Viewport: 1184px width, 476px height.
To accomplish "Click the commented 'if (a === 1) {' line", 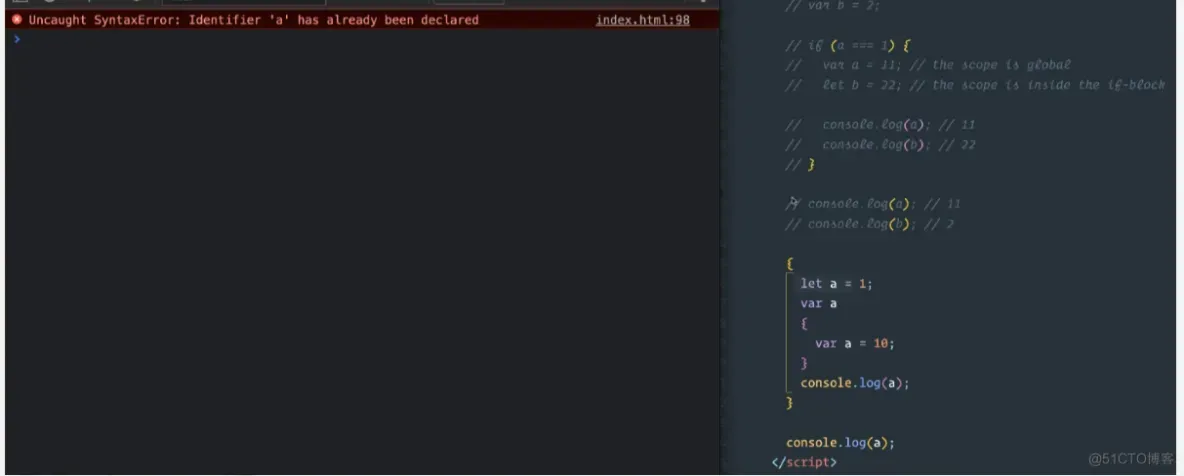I will pos(848,45).
